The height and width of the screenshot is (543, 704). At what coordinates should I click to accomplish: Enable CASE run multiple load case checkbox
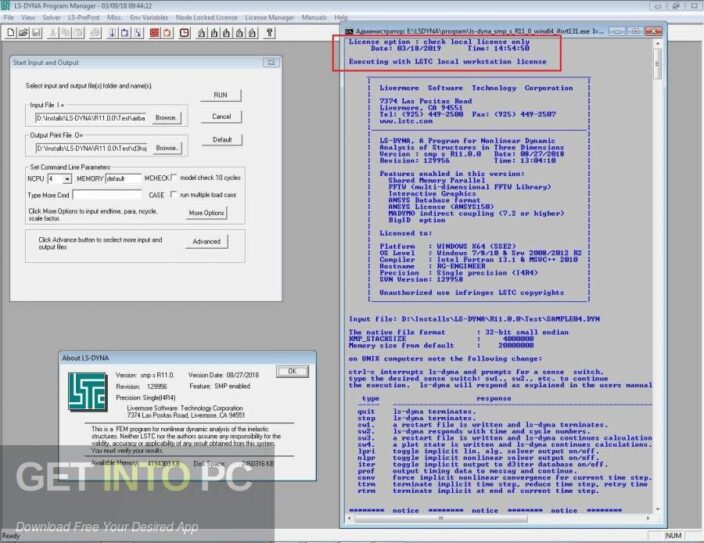174,194
